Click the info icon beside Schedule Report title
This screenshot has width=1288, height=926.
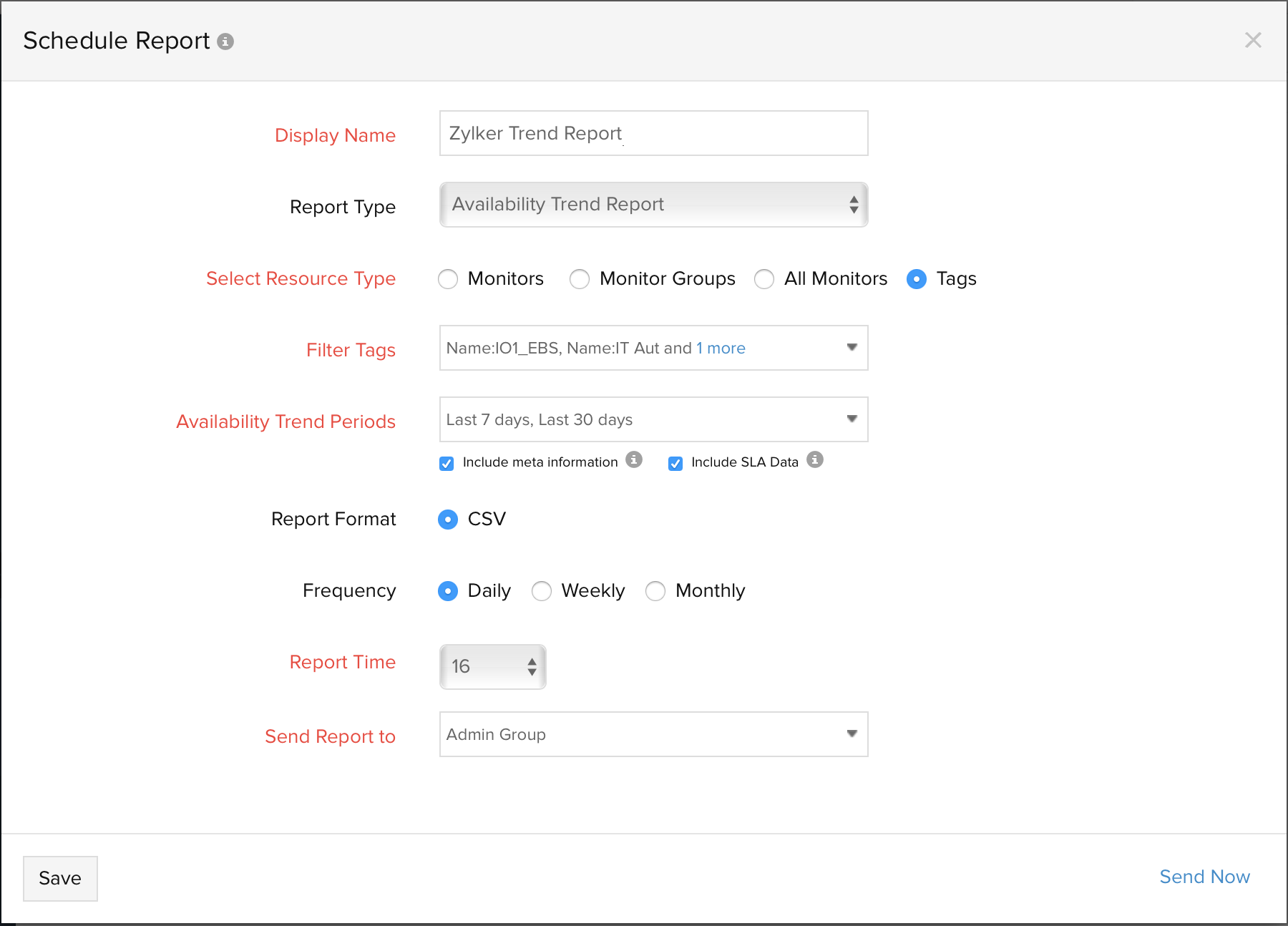click(225, 42)
